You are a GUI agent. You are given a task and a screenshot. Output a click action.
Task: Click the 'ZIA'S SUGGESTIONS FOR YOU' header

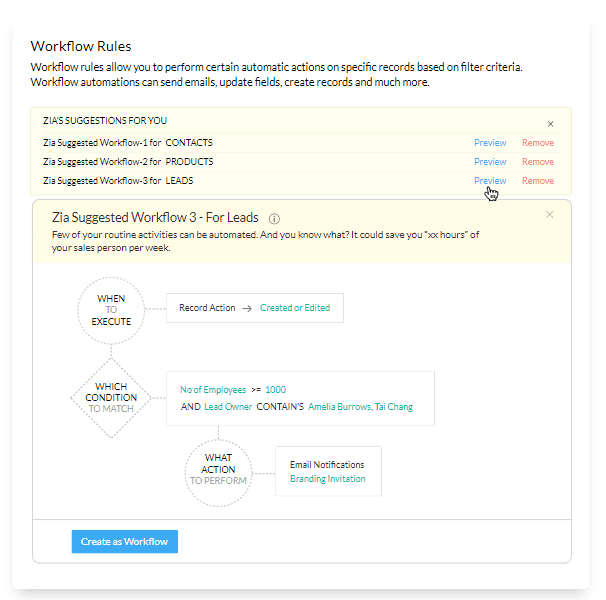tap(105, 121)
